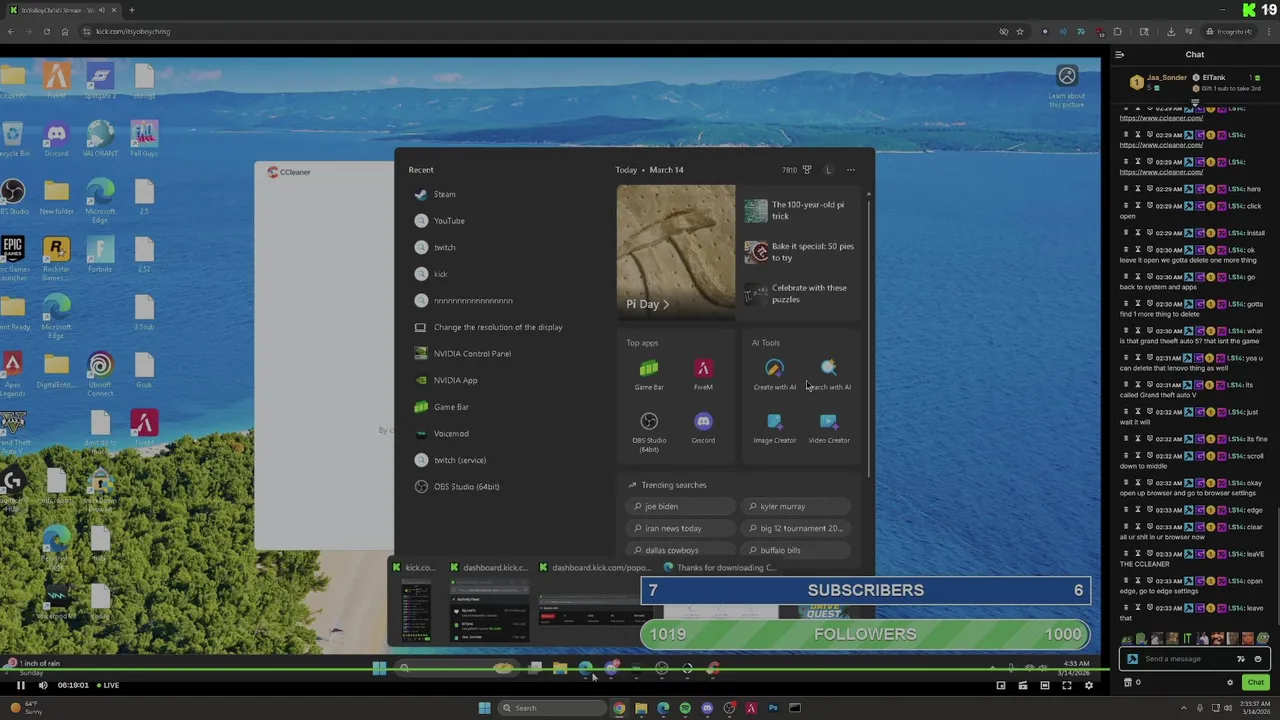Go to Chrome home page button
Screen dimensions: 1280x720
[x=65, y=31]
